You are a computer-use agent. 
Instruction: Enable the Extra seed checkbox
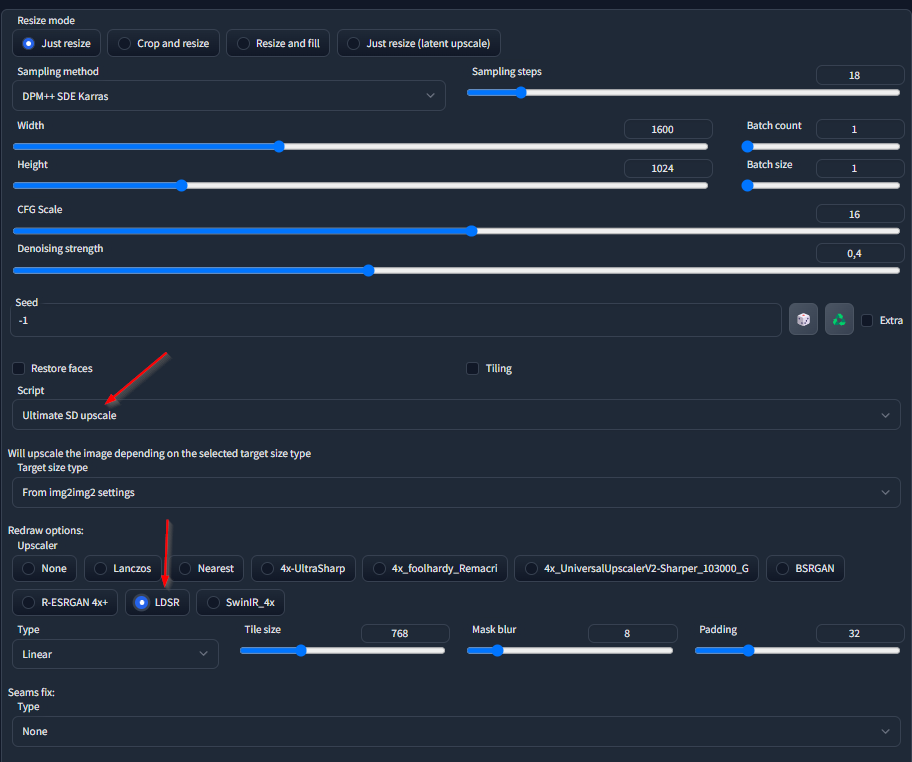pos(867,321)
